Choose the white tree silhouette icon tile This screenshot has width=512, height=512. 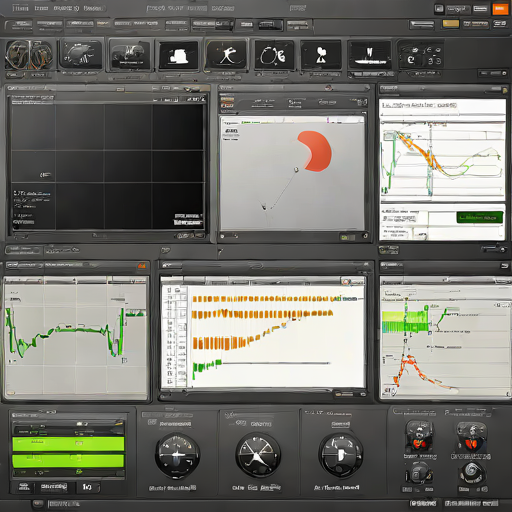(x=321, y=55)
